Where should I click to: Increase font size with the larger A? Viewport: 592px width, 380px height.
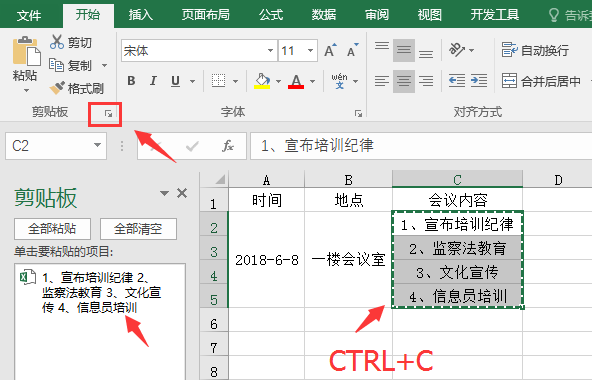(x=330, y=50)
